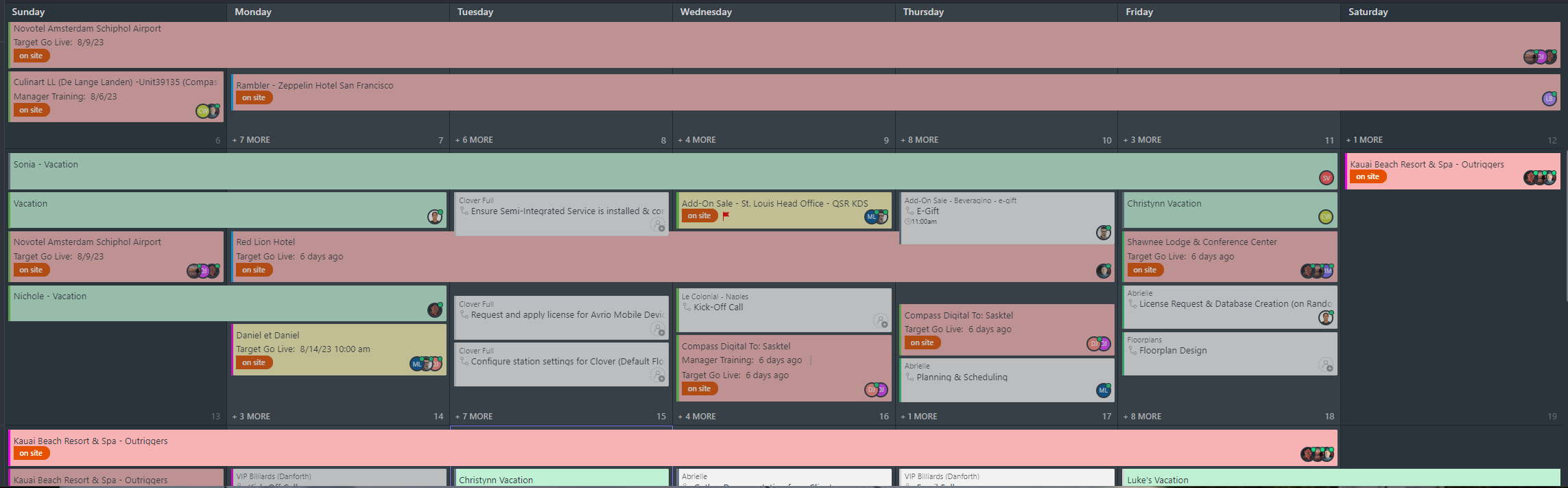
Task: Click the 11:00am time on the E-Gift task
Action: point(924,222)
